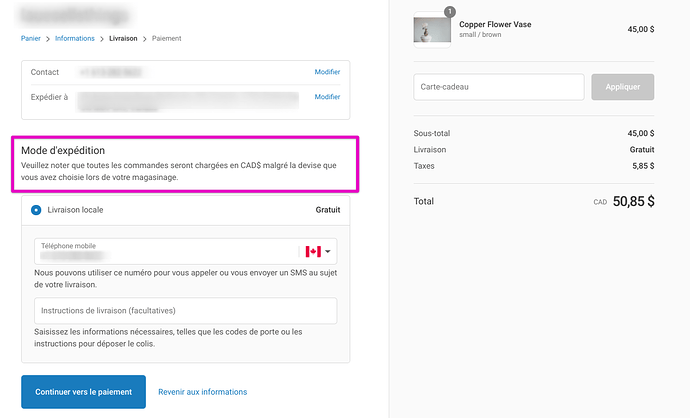Click the Copper Flower Vase product name
This screenshot has width=690, height=418.
click(495, 25)
